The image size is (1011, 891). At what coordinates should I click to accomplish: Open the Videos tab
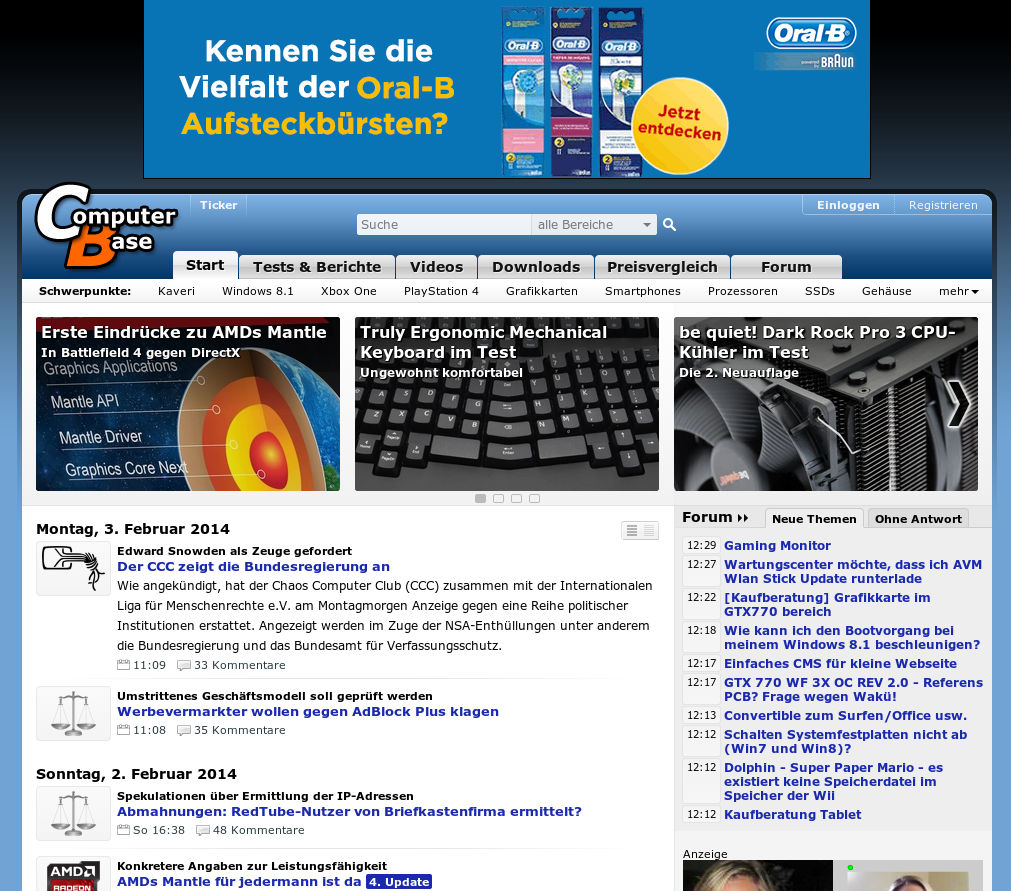point(437,267)
